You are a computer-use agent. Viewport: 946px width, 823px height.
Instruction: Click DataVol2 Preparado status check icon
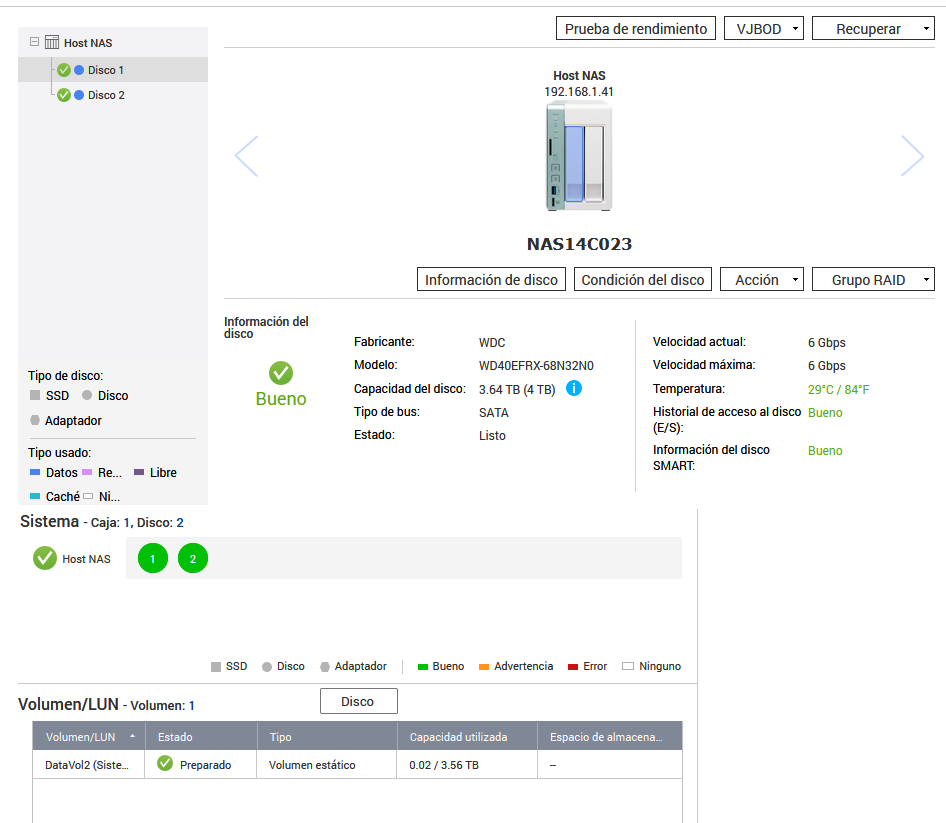165,764
